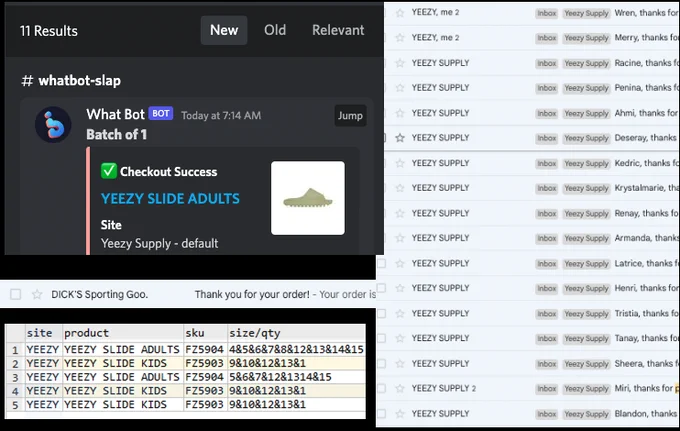Switch to the Old results tab
The height and width of the screenshot is (431, 680).
point(275,30)
